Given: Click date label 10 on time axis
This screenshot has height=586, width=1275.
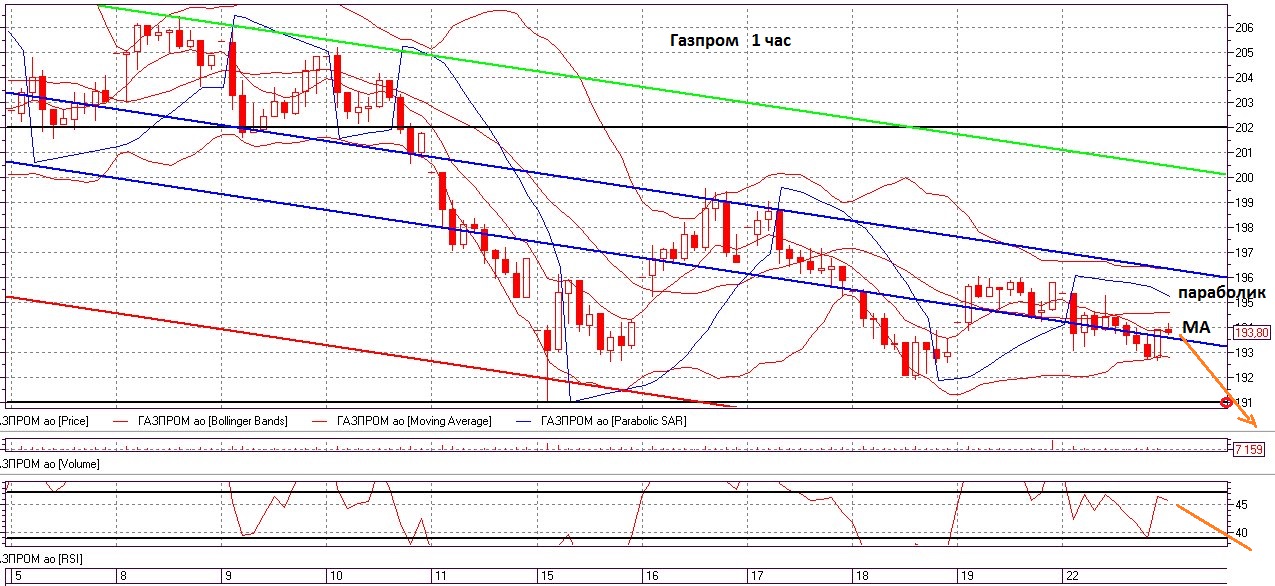Looking at the screenshot, I should tap(335, 577).
